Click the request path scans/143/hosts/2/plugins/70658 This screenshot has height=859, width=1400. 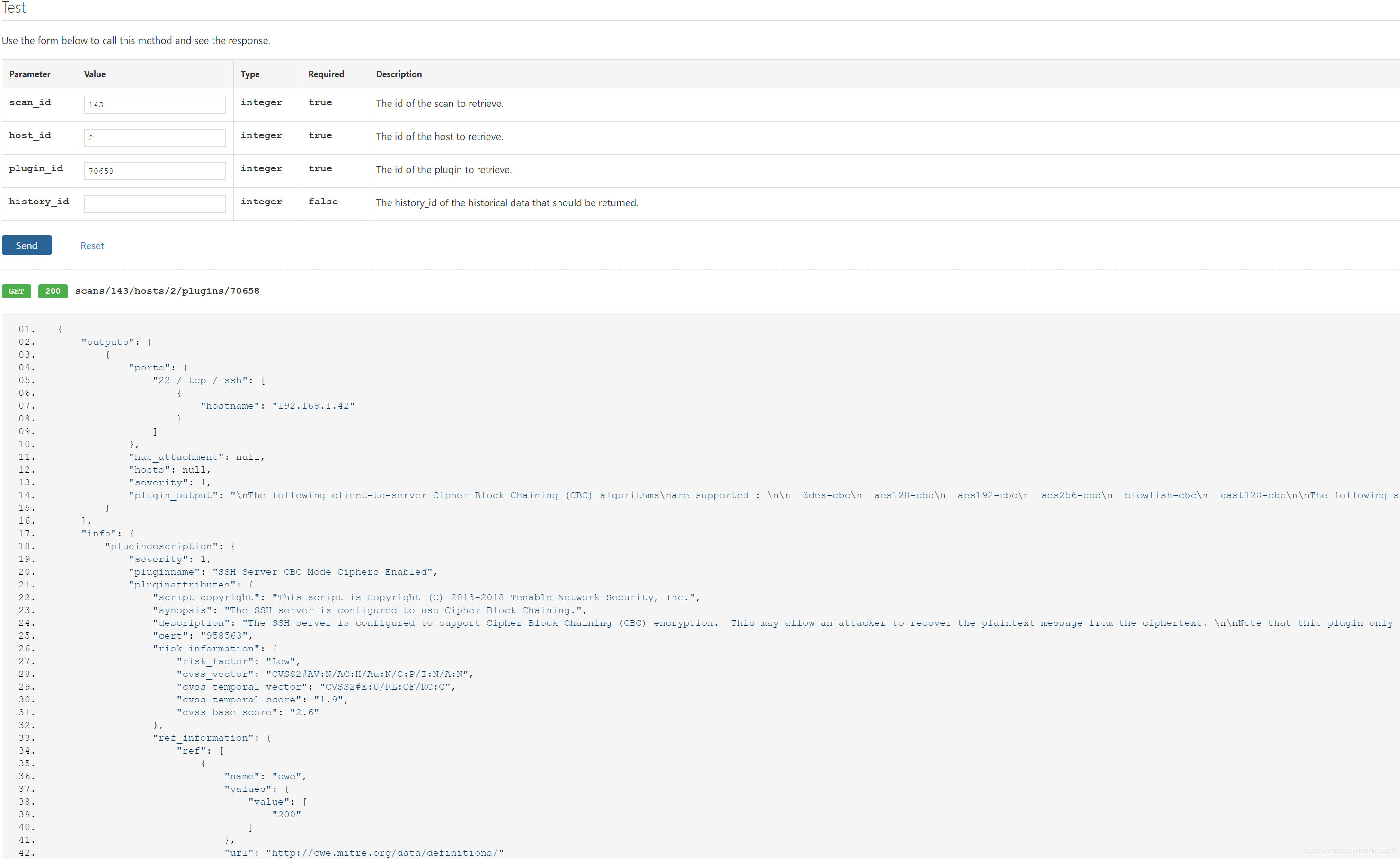point(167,291)
